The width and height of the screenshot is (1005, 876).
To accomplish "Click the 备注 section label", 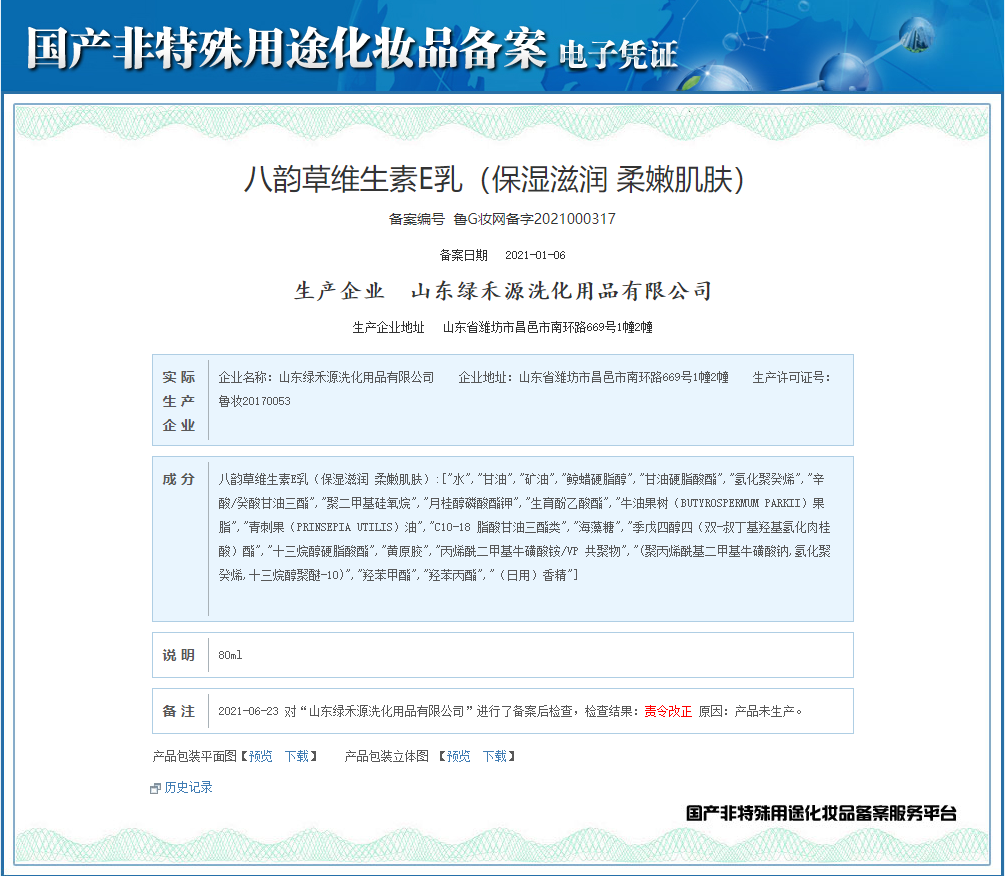I will click(179, 711).
